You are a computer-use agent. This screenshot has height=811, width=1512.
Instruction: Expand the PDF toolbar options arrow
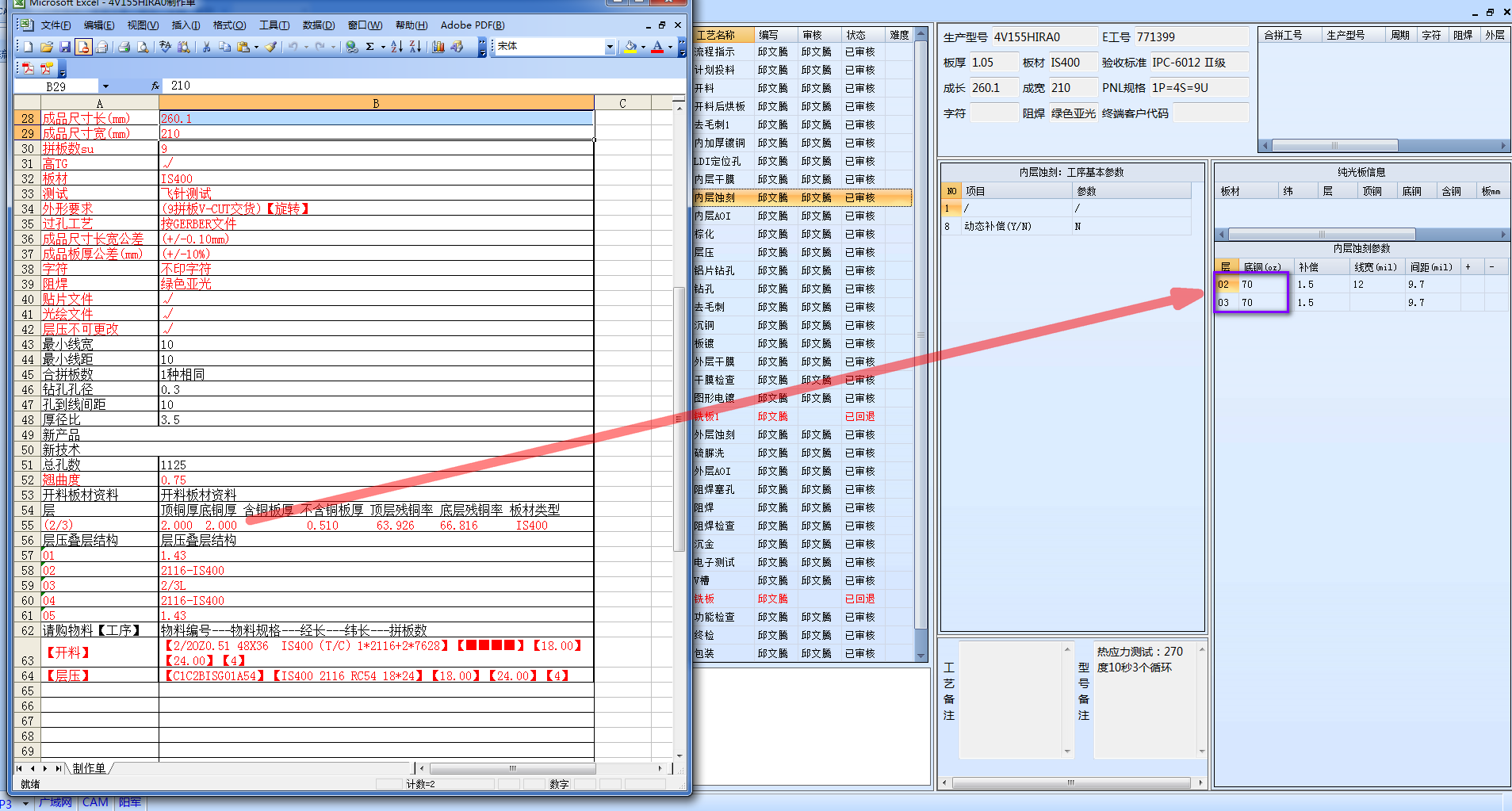click(x=63, y=69)
